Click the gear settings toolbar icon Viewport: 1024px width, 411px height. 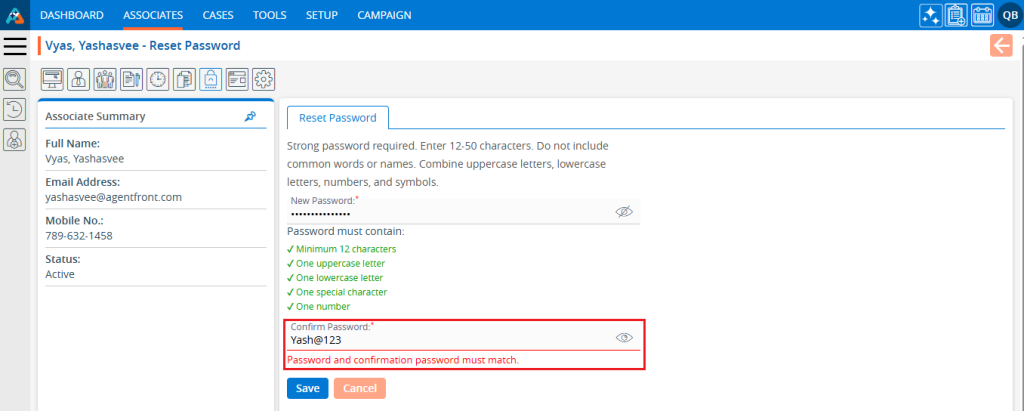click(264, 79)
